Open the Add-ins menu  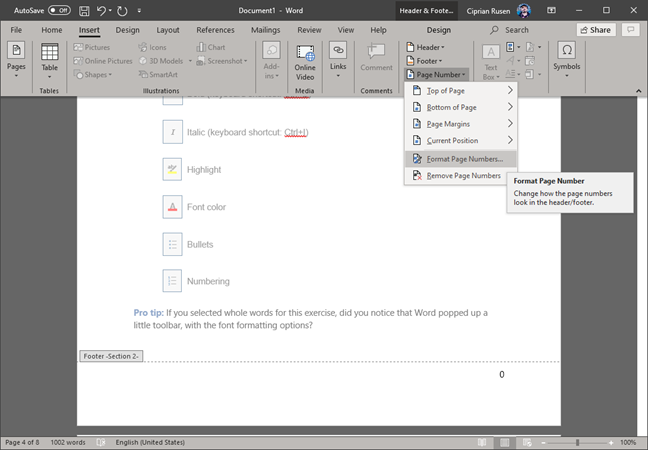tap(272, 61)
